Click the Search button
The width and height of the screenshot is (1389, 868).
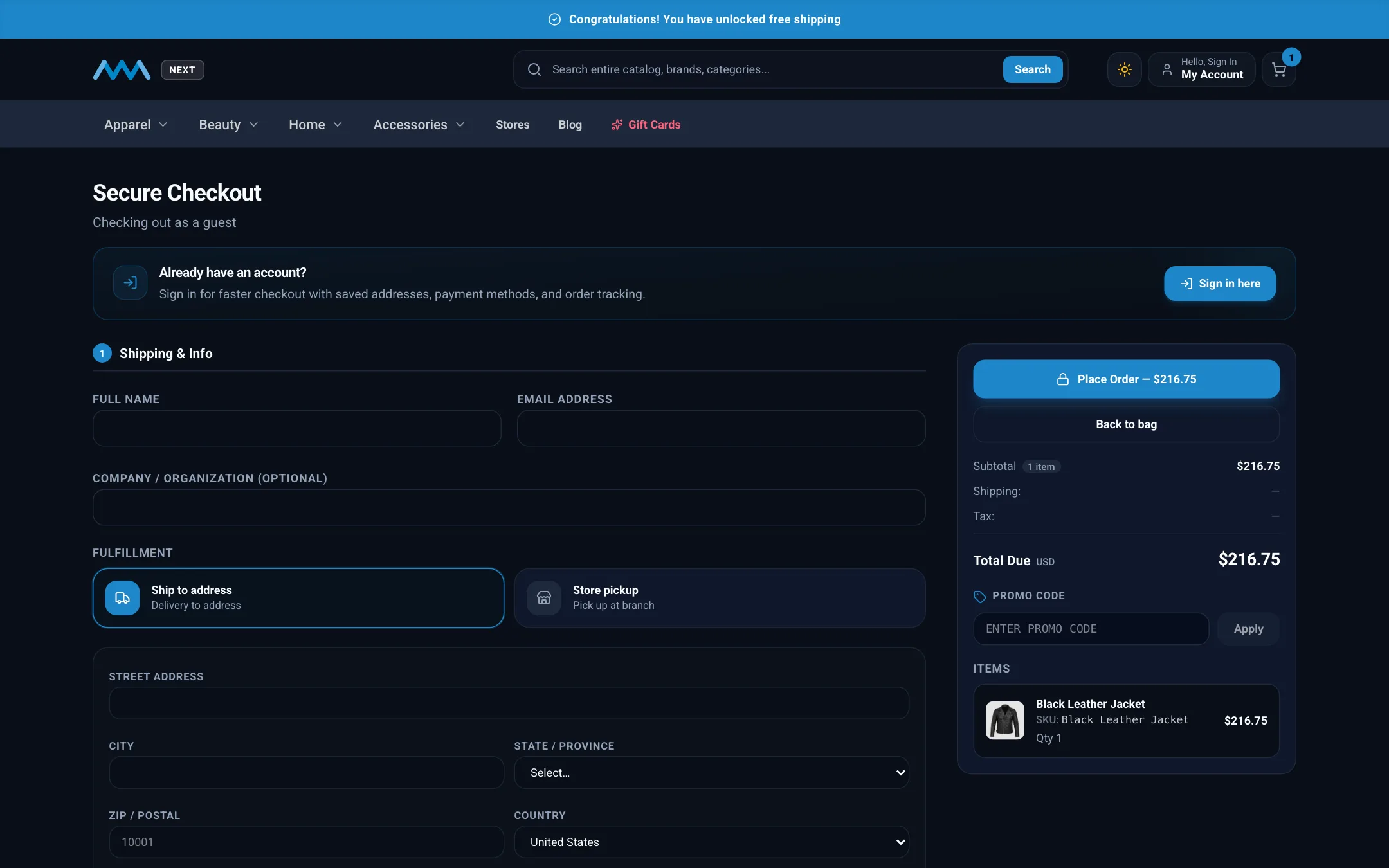coord(1032,69)
